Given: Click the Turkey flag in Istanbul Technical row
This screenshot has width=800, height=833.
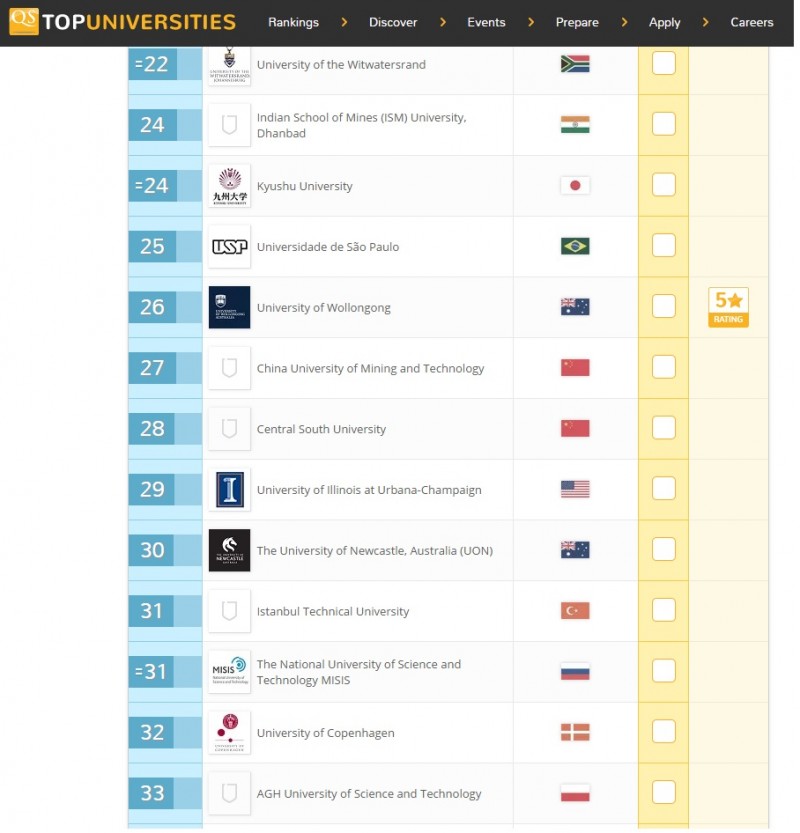Looking at the screenshot, I should click(x=575, y=610).
